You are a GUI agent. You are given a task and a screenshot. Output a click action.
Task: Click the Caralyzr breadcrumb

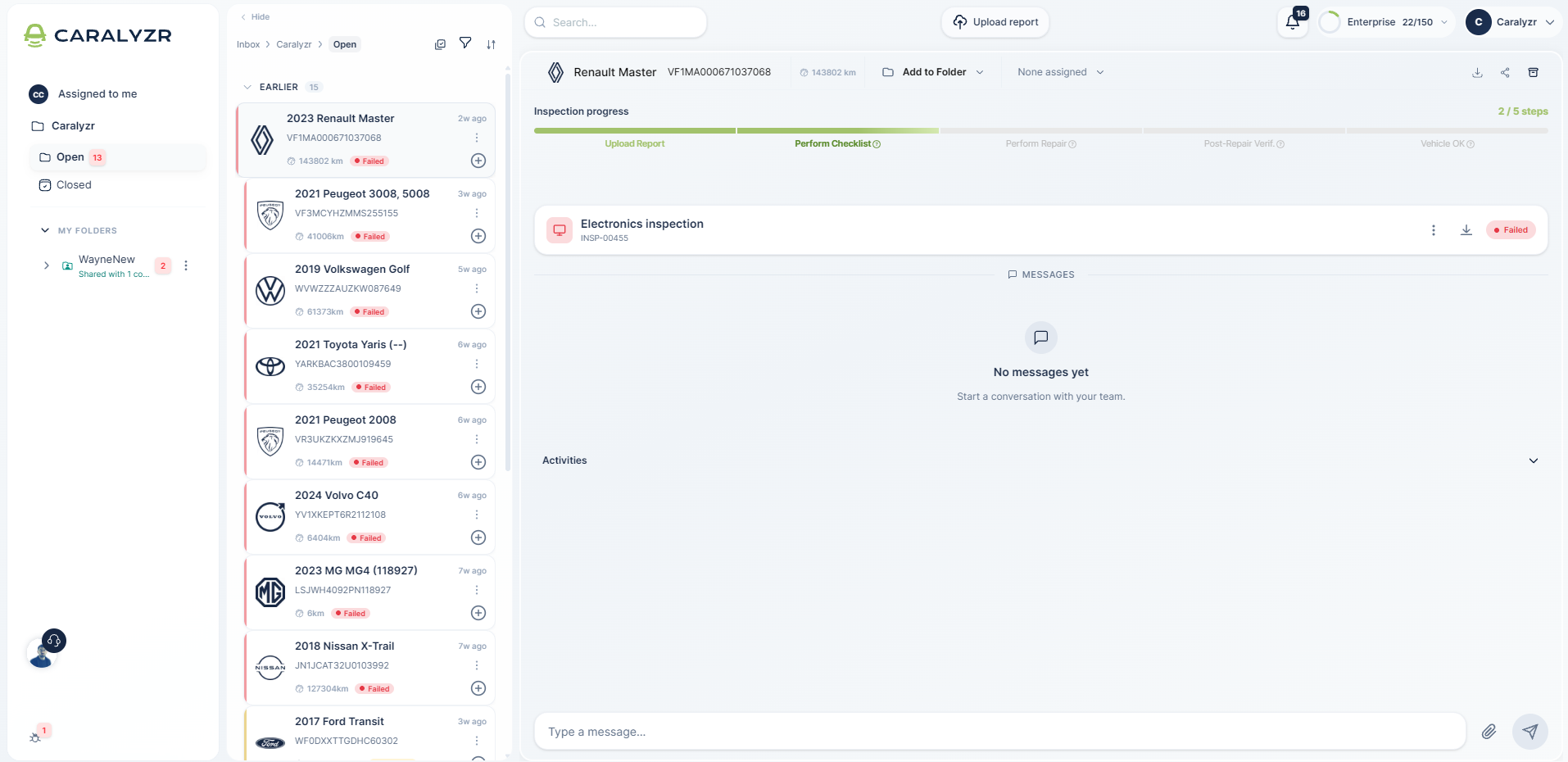(x=294, y=44)
